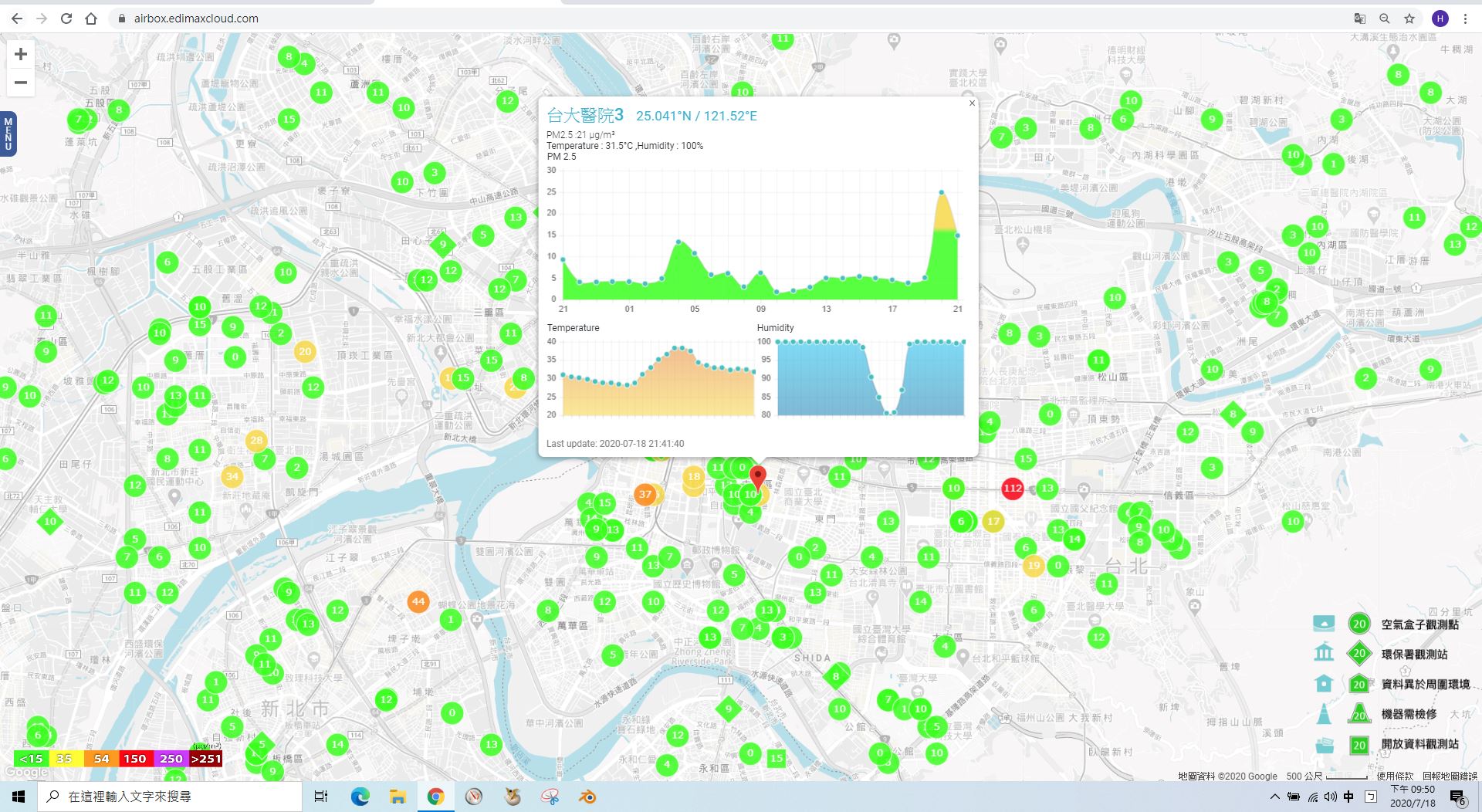Click the yellow 35 color scale swatch
Image resolution: width=1482 pixels, height=812 pixels.
pos(65,759)
